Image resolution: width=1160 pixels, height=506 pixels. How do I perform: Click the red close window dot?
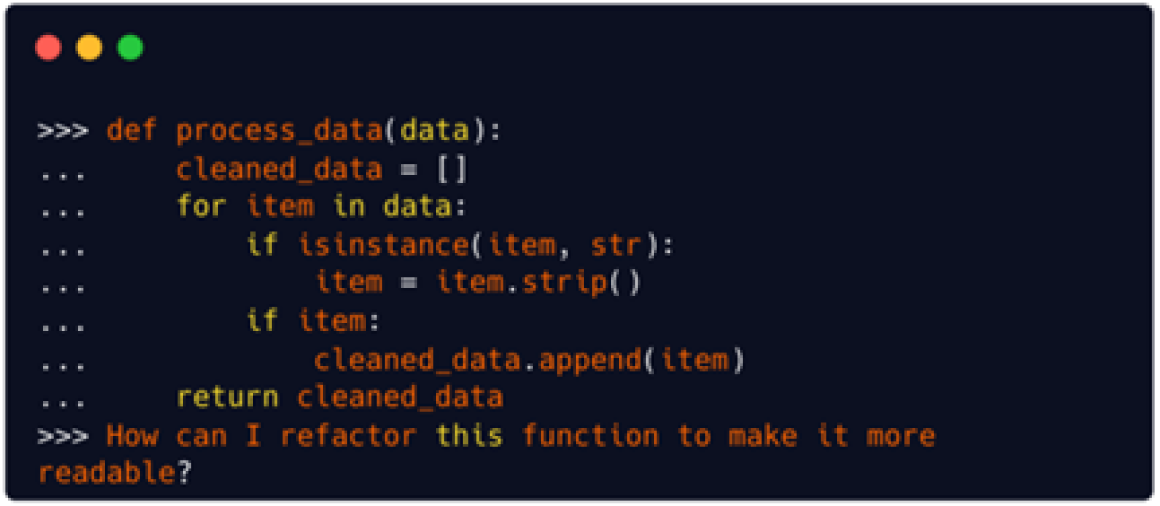click(x=48, y=48)
